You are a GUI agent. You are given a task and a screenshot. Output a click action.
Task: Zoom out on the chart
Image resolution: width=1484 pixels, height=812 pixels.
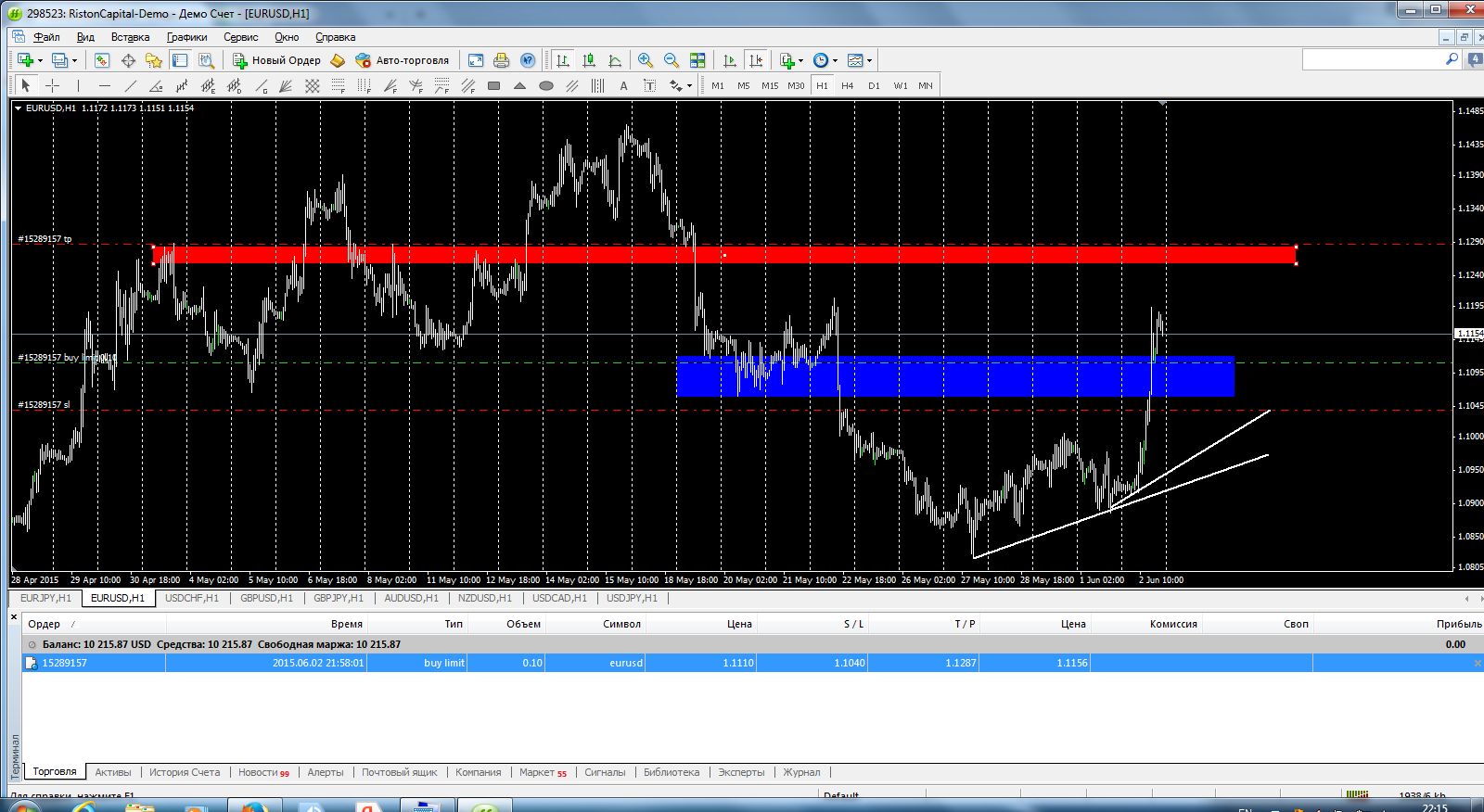672,60
